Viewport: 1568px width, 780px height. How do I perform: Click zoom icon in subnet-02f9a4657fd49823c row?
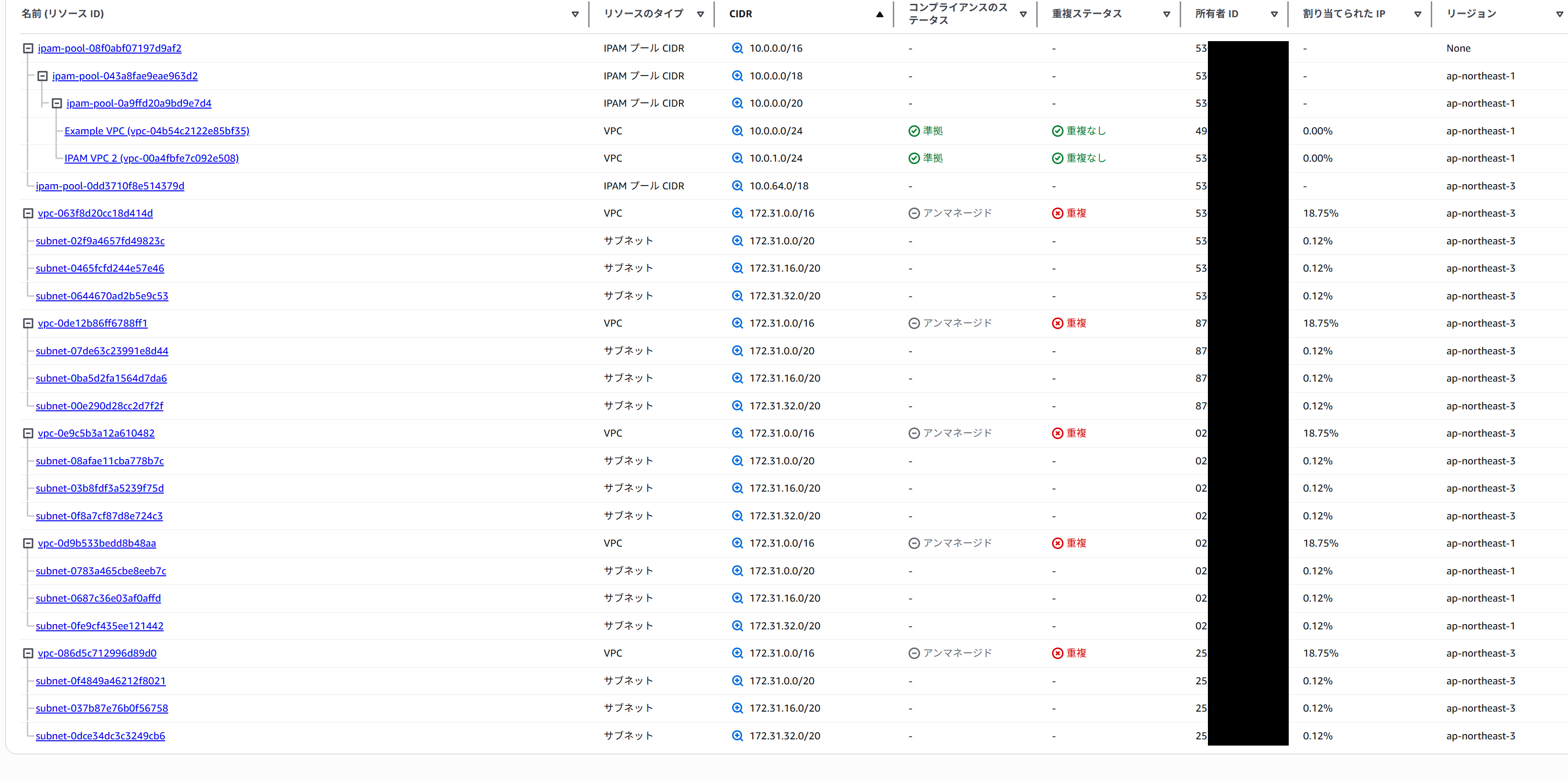point(737,241)
